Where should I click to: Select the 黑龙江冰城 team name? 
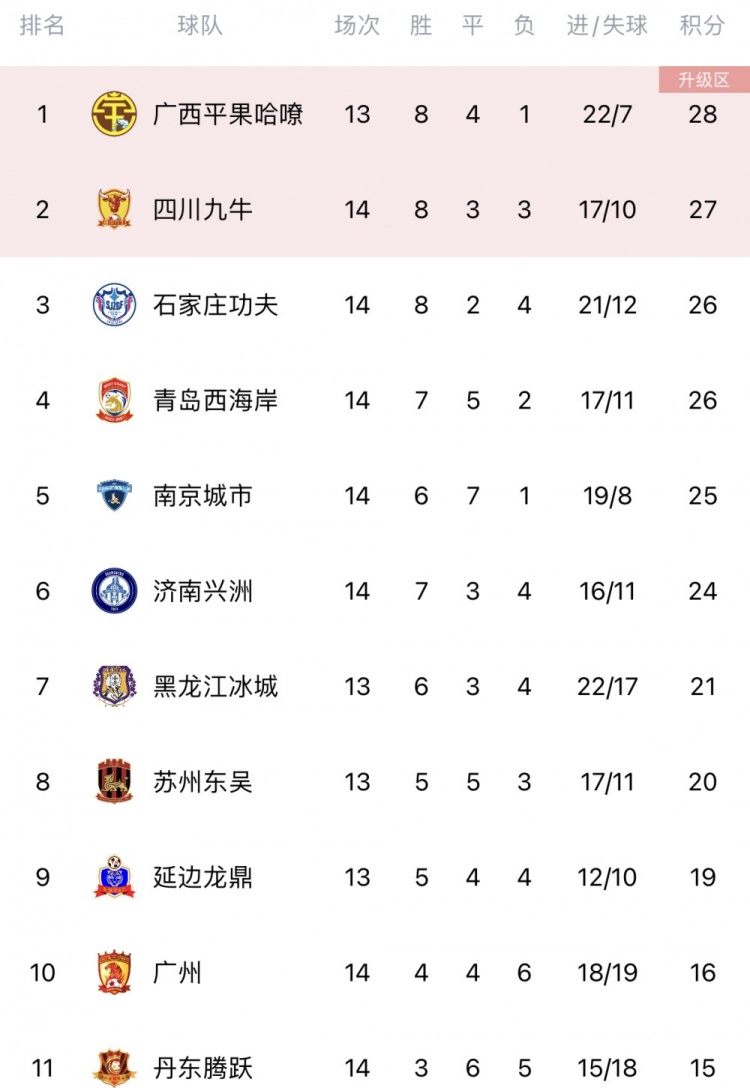pos(216,686)
